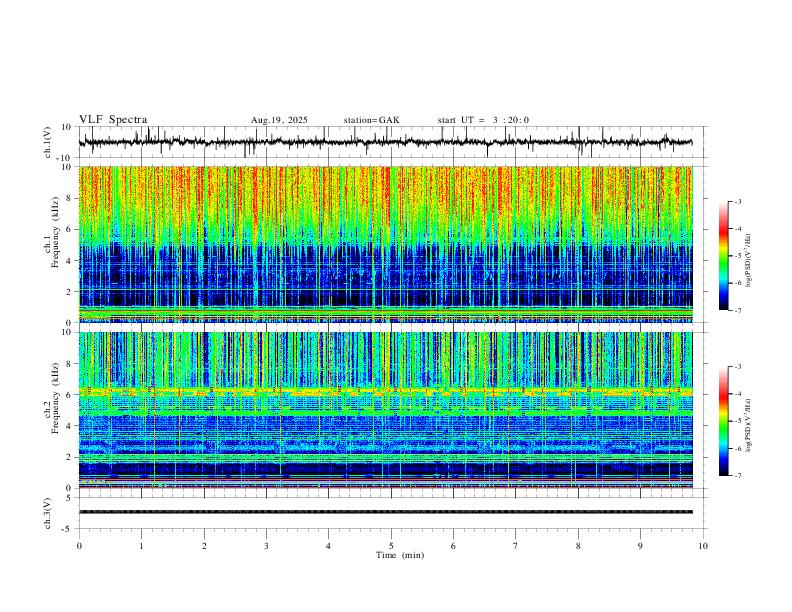792x612 pixels.
Task: Click the 'station=GAK' label
Action: tap(371, 120)
